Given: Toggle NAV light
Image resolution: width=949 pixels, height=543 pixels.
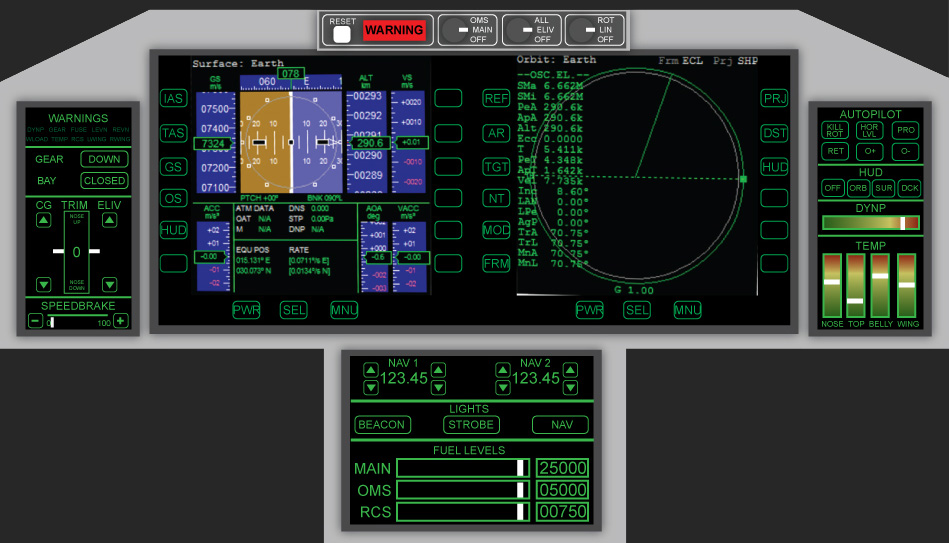Looking at the screenshot, I should [561, 425].
